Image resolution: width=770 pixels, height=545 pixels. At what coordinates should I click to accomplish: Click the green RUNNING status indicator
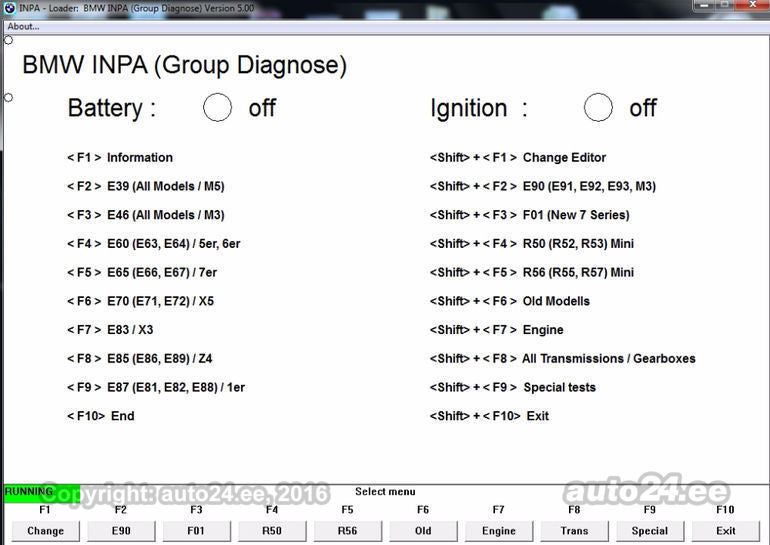(x=42, y=493)
